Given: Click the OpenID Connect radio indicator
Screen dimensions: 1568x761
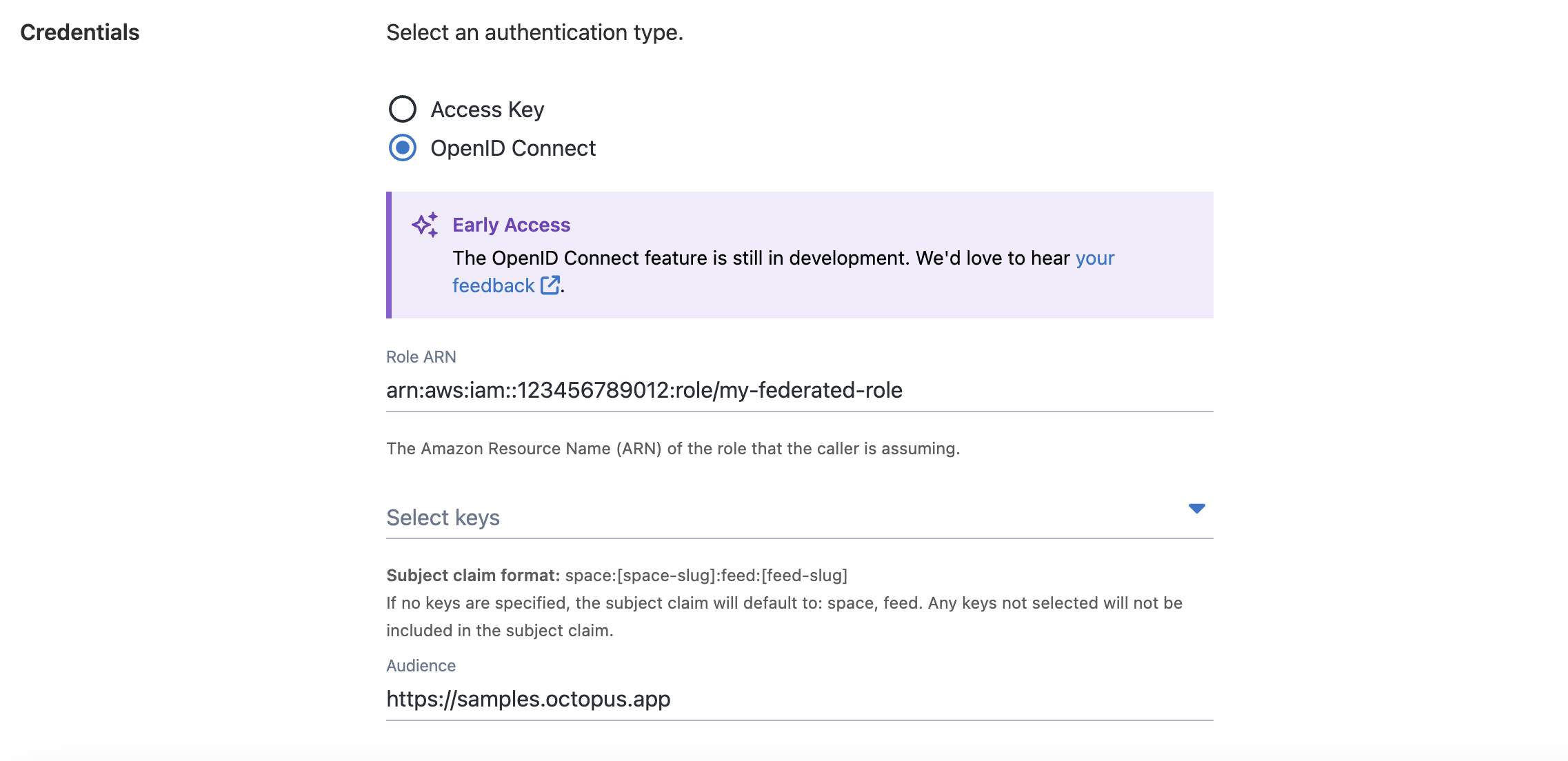Looking at the screenshot, I should coord(402,148).
